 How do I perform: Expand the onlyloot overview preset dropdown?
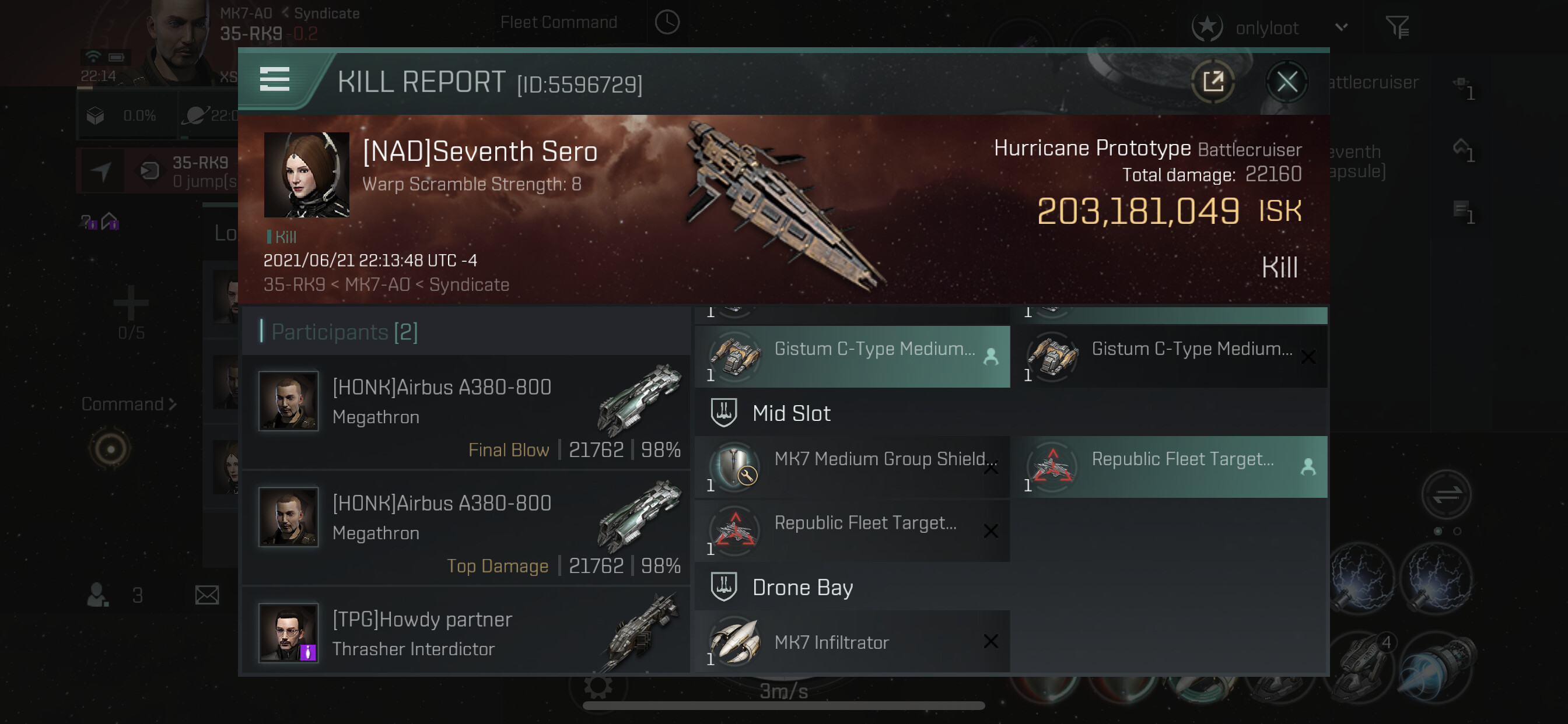tap(1341, 27)
